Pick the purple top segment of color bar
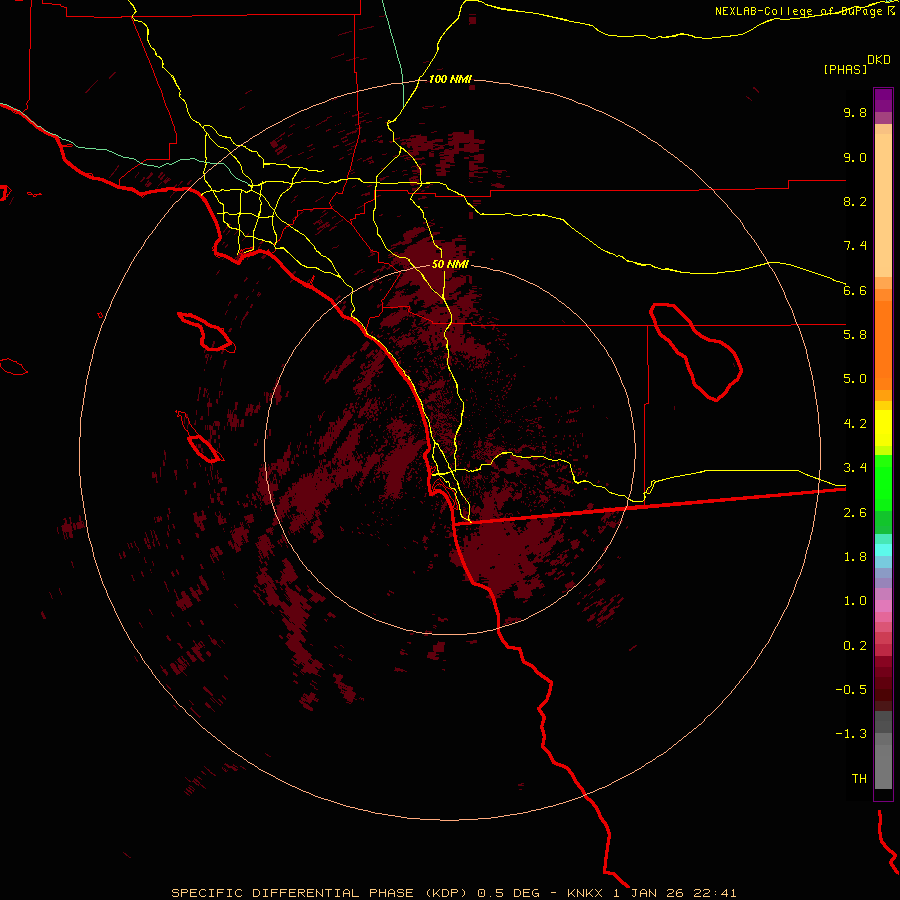 pos(883,100)
